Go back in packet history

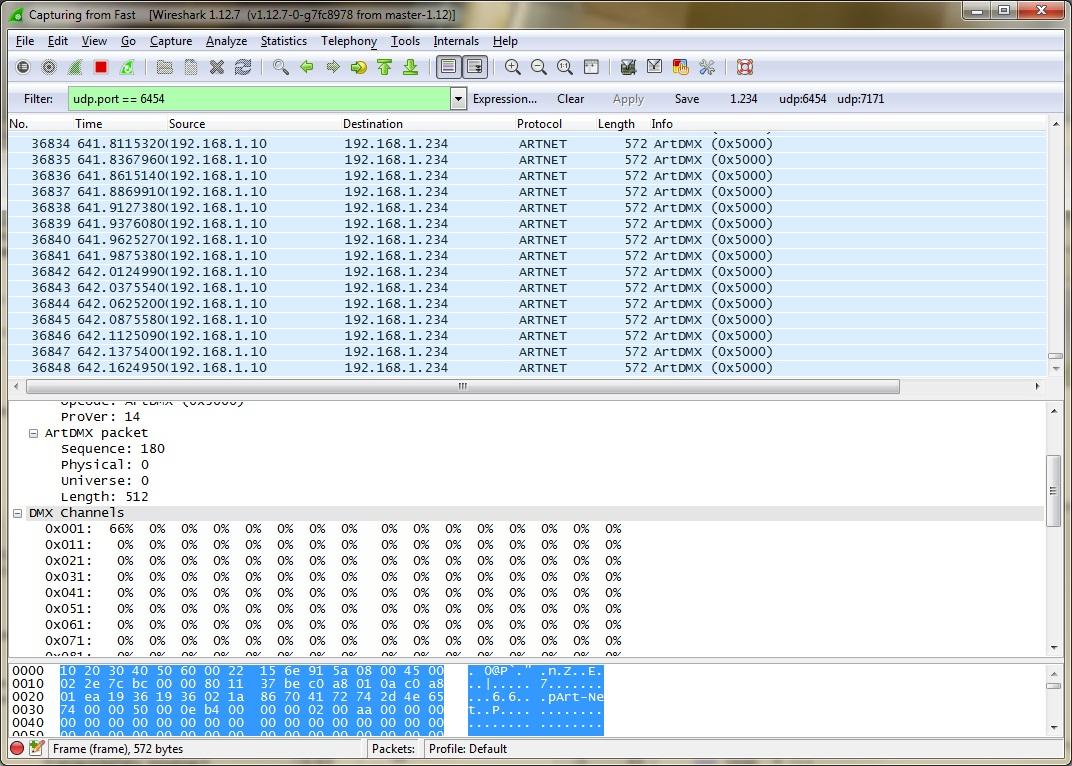306,67
